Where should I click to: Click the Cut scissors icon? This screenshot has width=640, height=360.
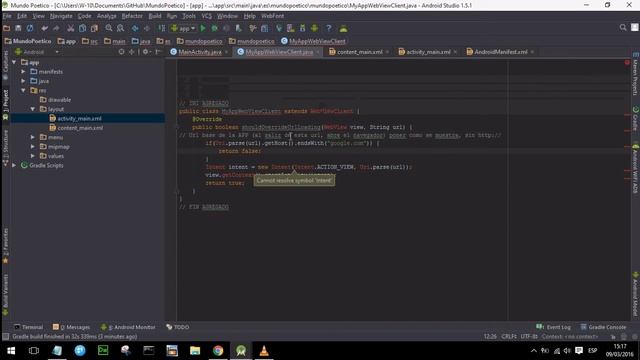tap(71, 28)
